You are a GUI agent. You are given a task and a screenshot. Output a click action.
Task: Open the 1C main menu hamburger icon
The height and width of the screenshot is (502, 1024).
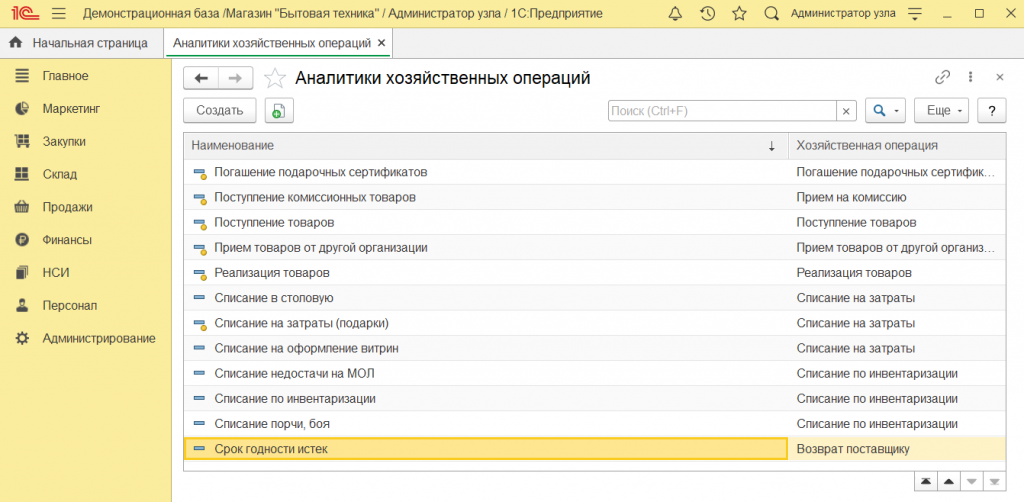click(x=58, y=14)
